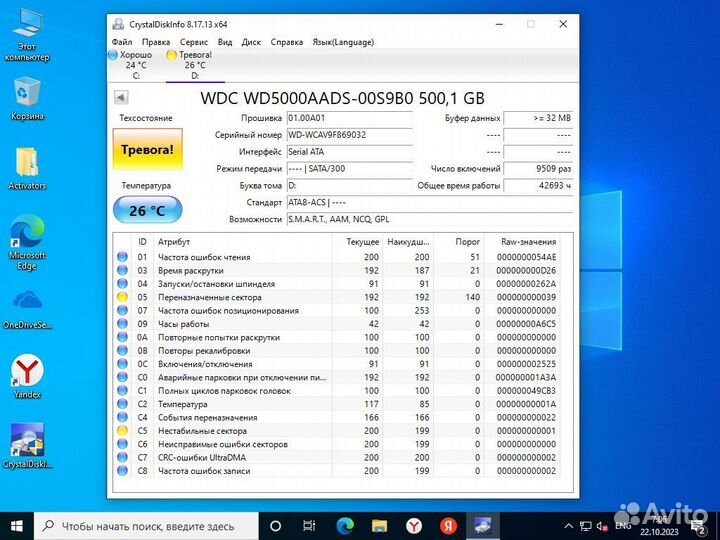This screenshot has width=720, height=540.
Task: Click status dot for Время раскрутки
Action: (122, 270)
